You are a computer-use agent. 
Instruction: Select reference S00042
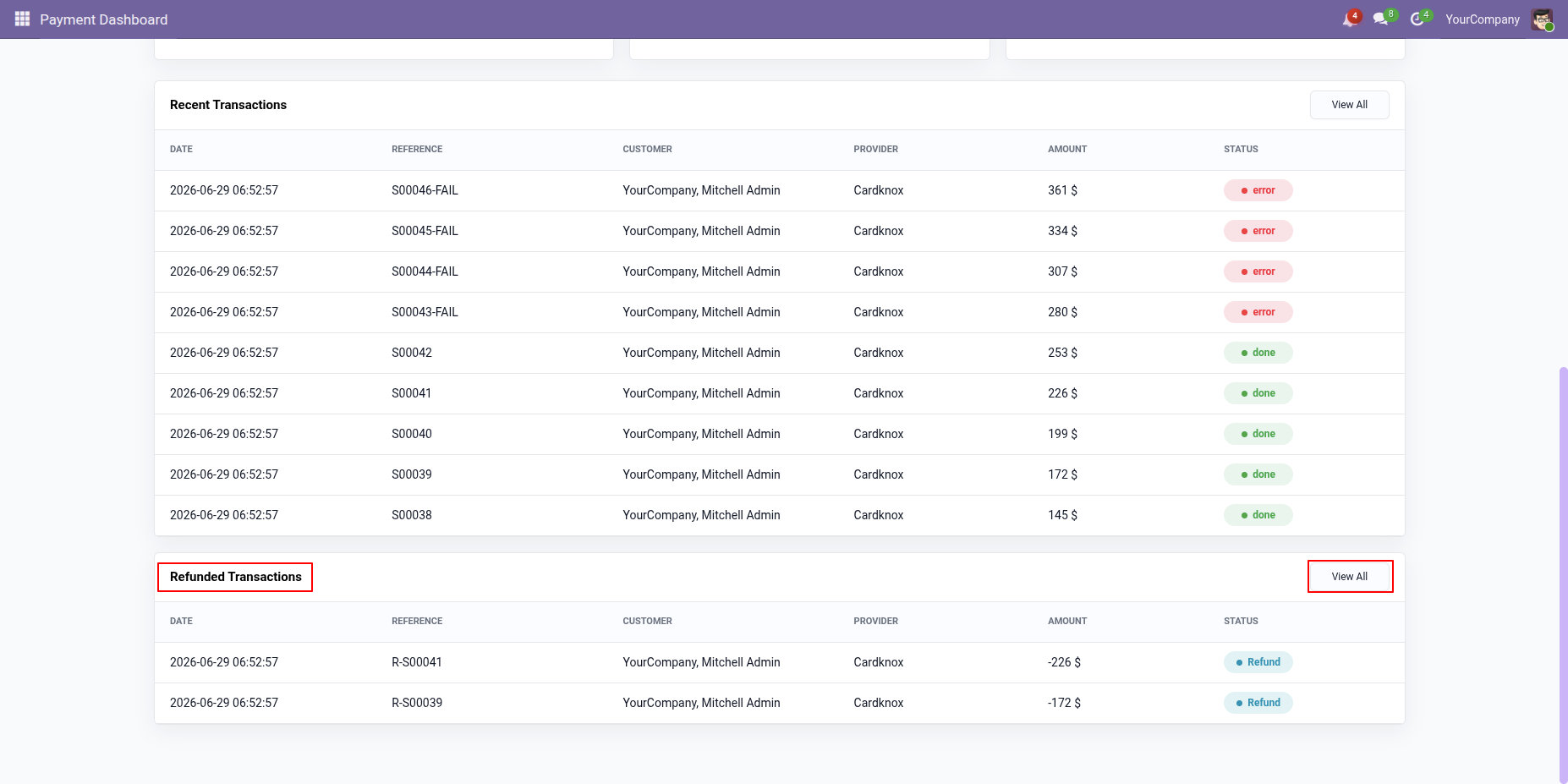click(x=412, y=353)
